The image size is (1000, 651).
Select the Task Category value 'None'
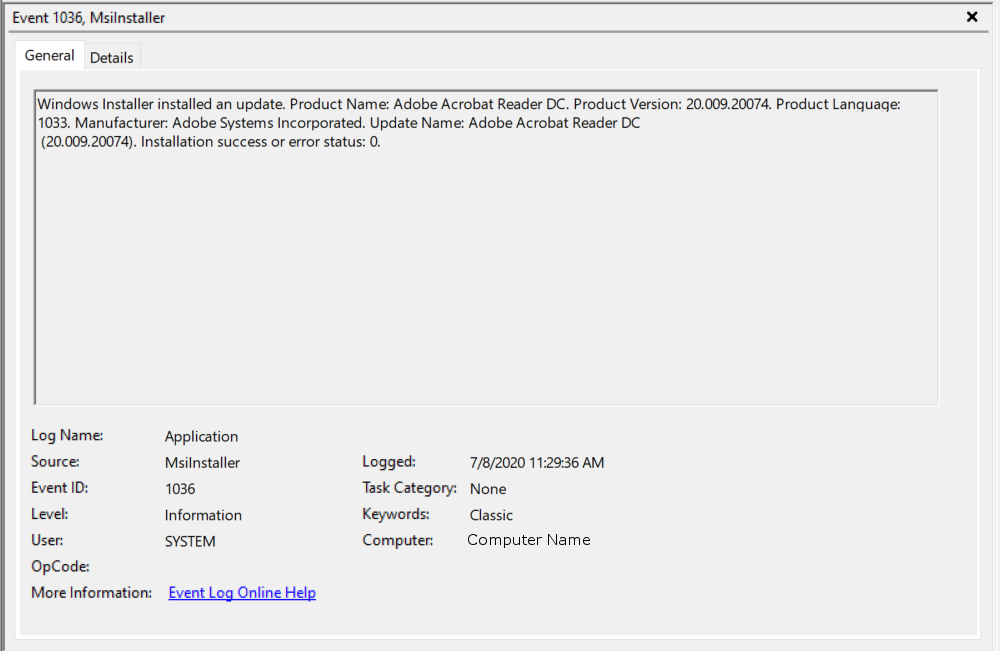[x=488, y=489]
